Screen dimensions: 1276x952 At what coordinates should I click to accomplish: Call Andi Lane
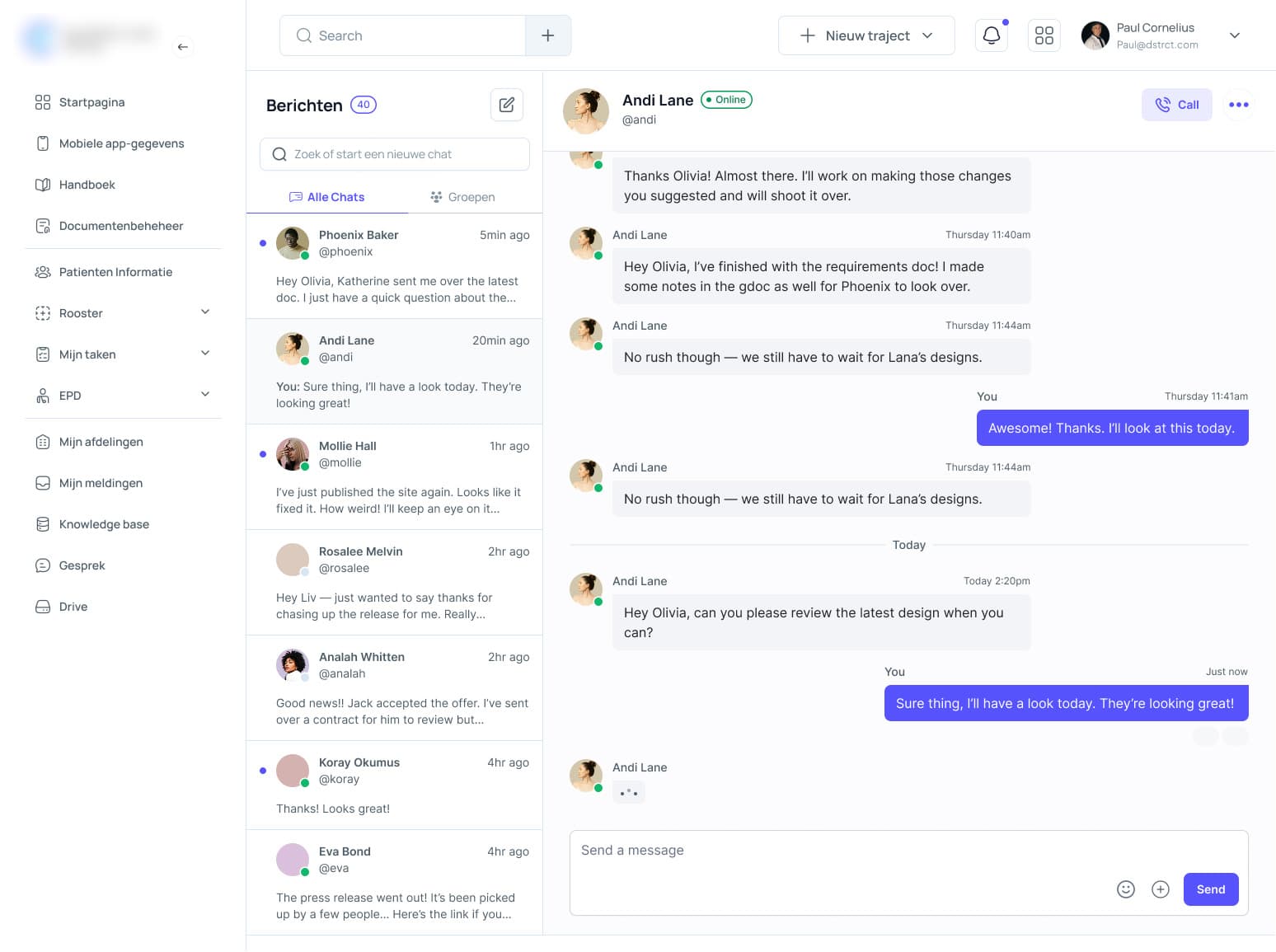pyautogui.click(x=1176, y=105)
